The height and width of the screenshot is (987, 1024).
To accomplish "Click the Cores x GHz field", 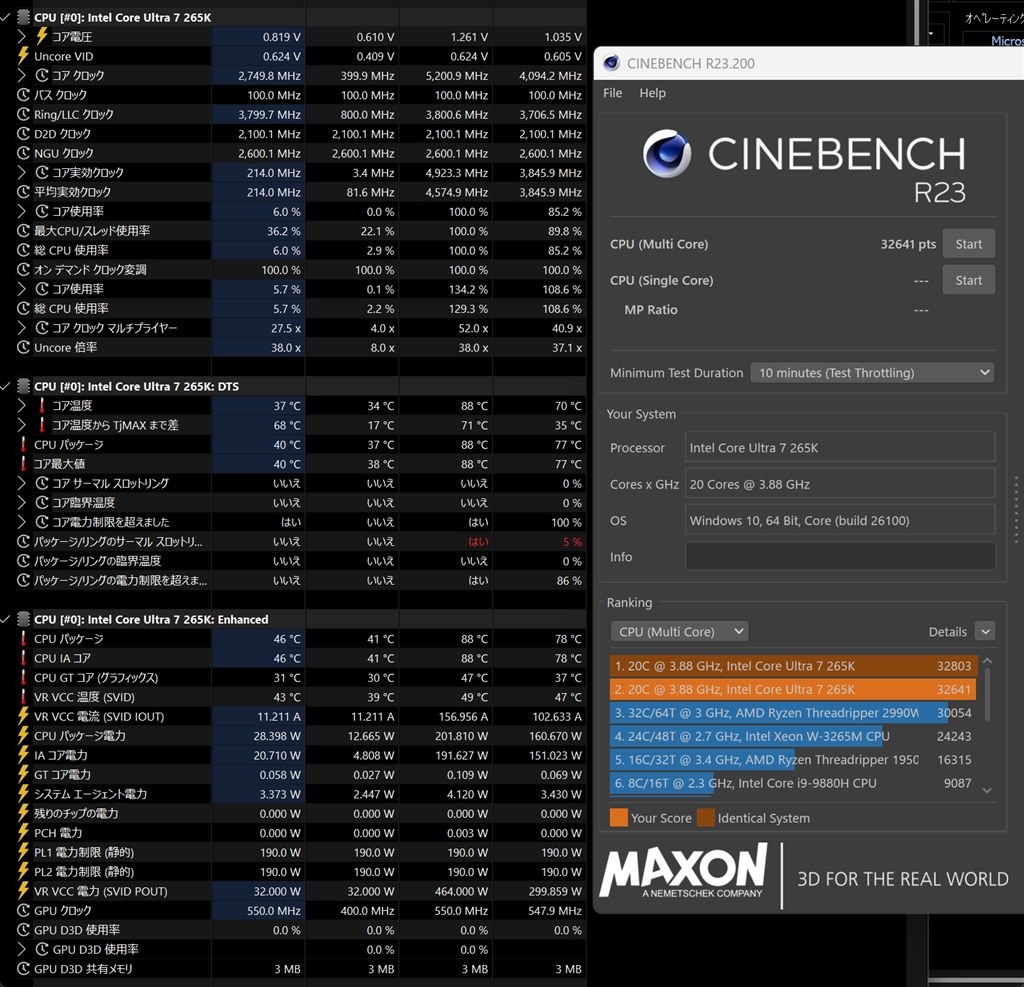I will click(x=840, y=484).
